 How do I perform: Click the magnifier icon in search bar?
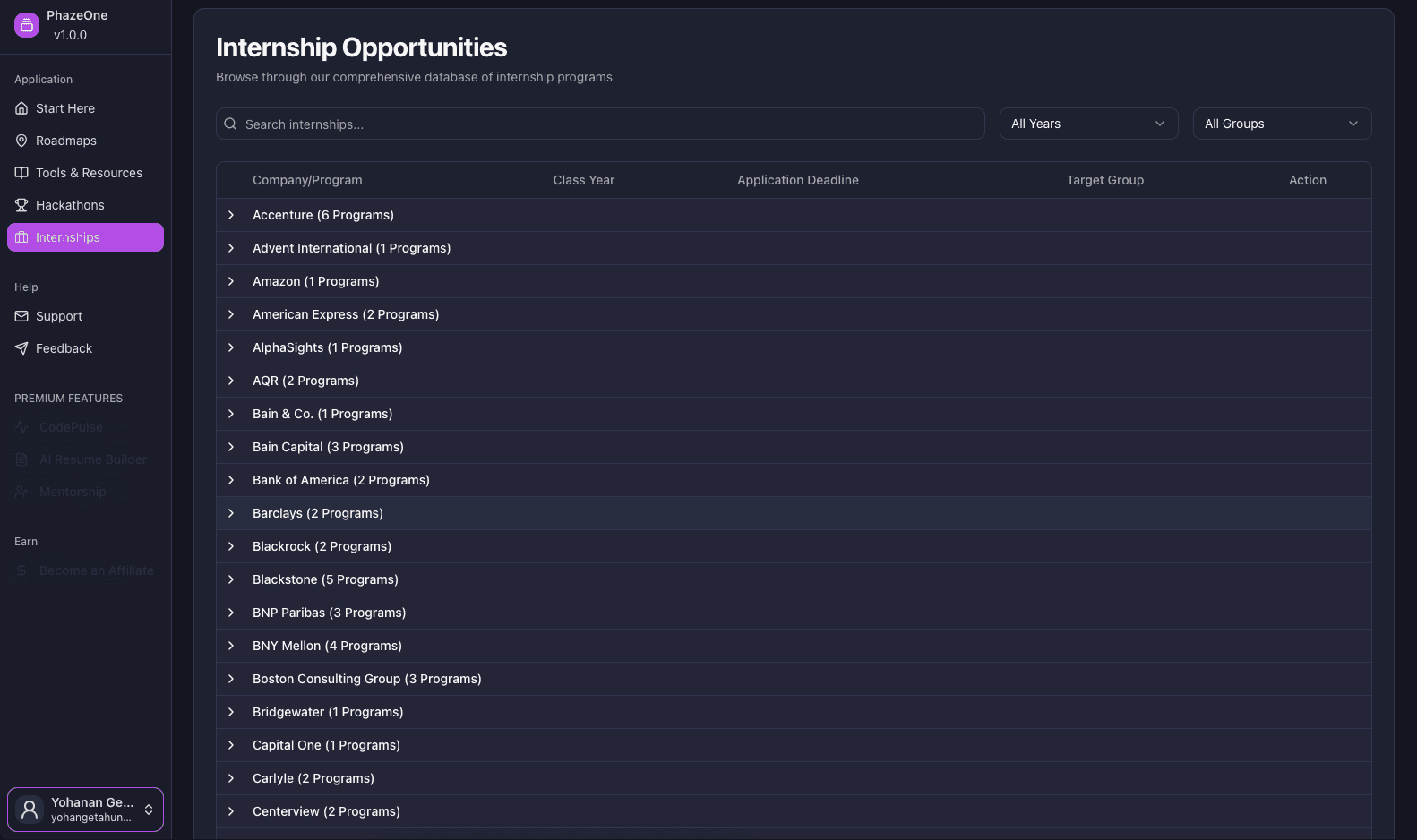tap(230, 124)
